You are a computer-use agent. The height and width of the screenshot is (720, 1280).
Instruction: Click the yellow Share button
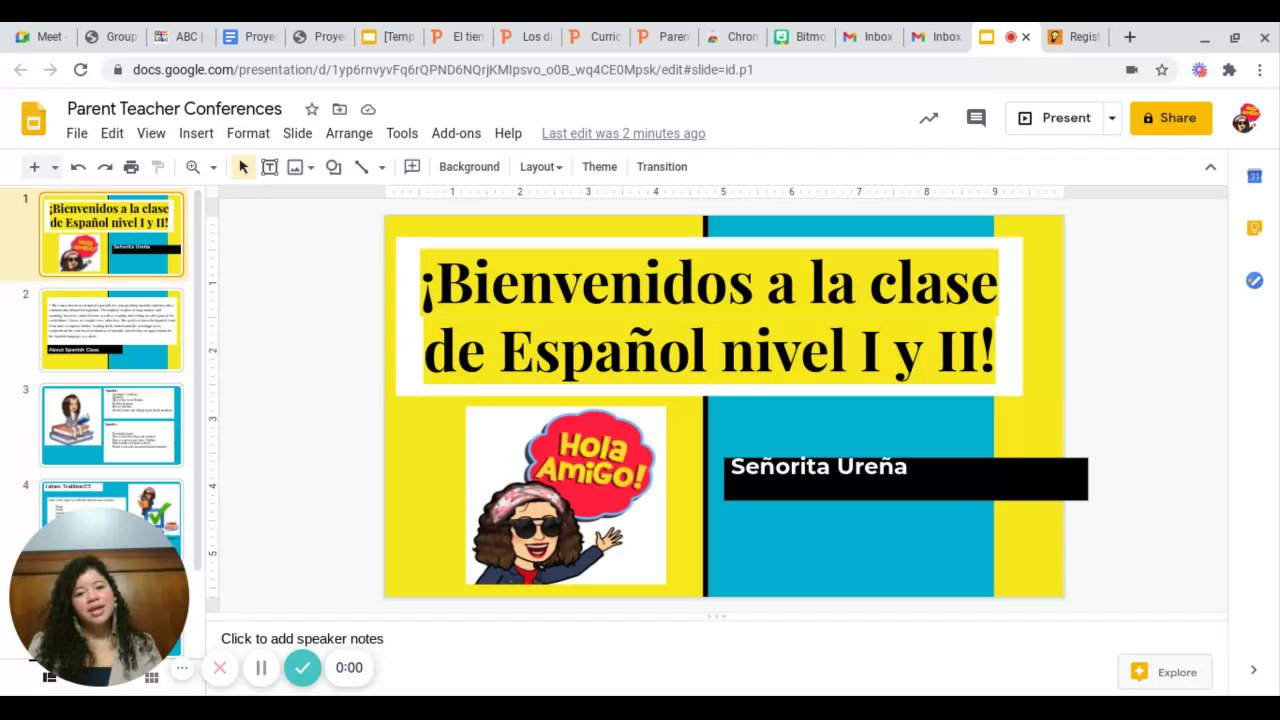point(1170,118)
